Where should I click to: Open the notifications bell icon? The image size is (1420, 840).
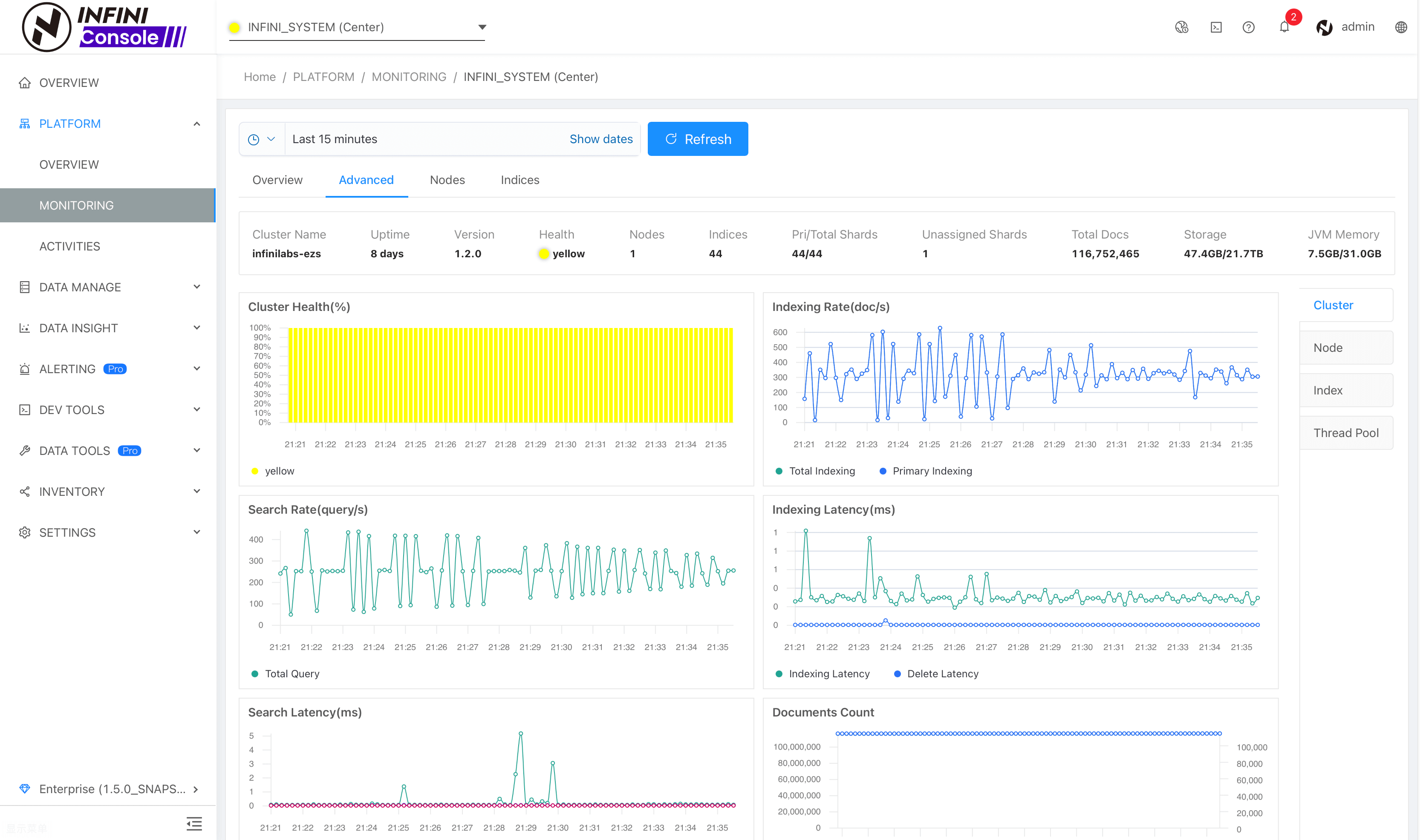[x=1284, y=27]
